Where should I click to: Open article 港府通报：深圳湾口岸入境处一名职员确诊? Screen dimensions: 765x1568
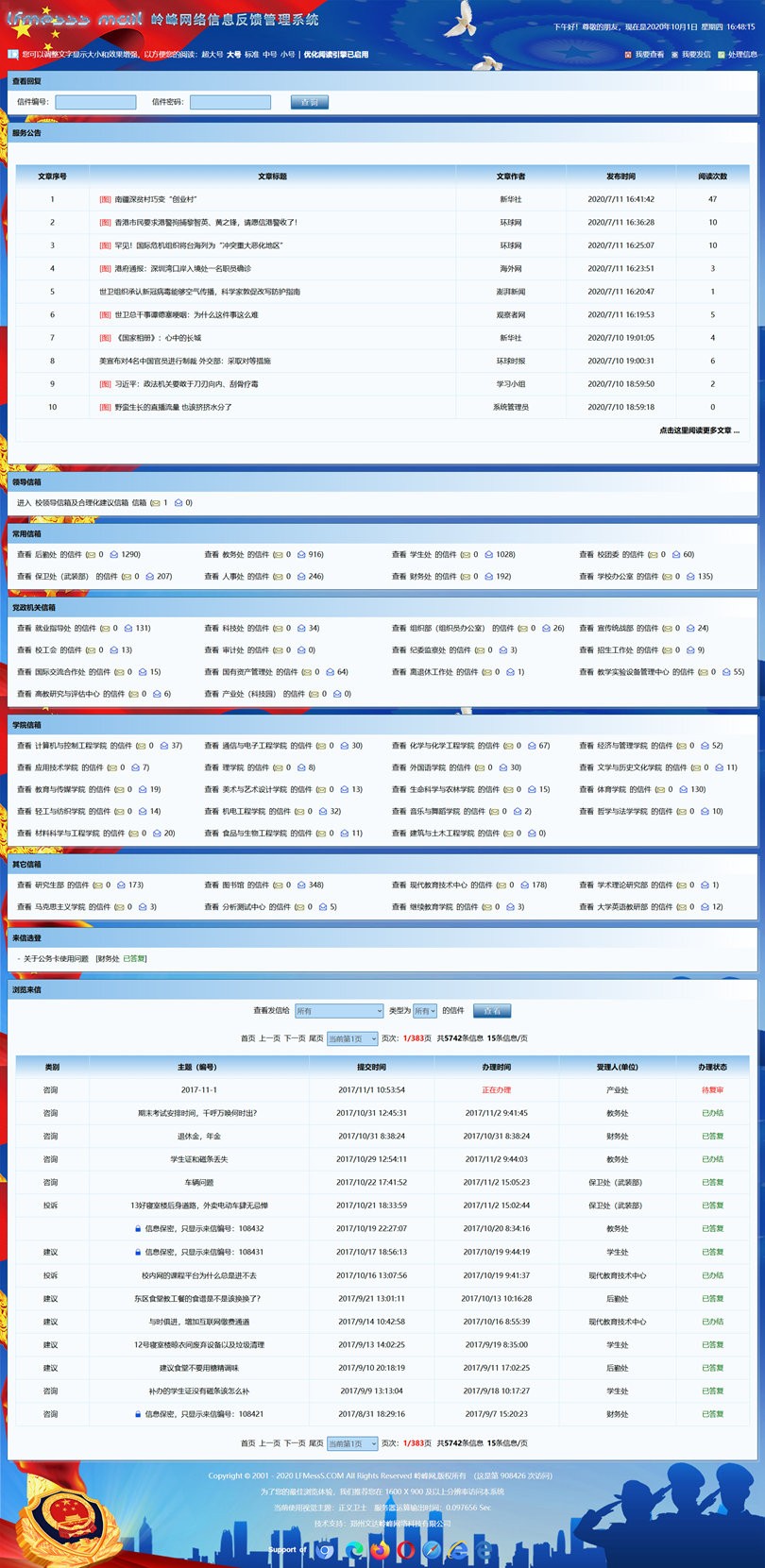[x=183, y=269]
